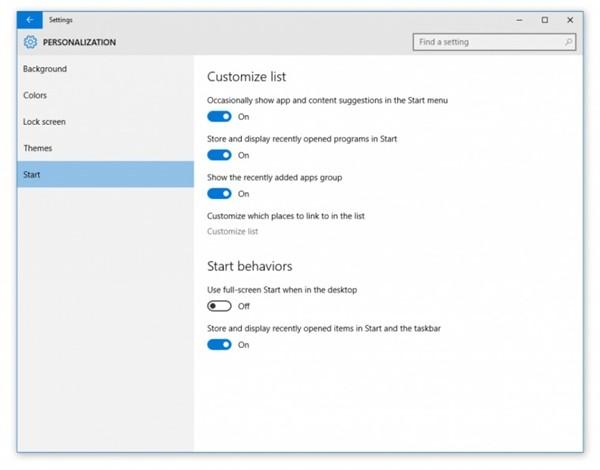
Task: Enable full-screen Start in the desktop
Action: (x=219, y=306)
